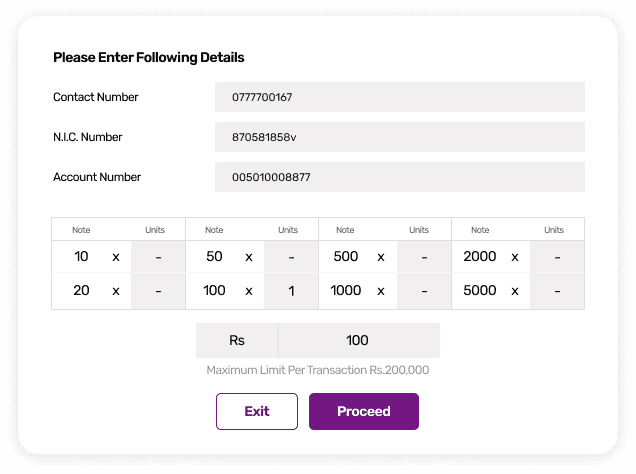Enter units for the 500 note
The height and width of the screenshot is (474, 636).
click(x=424, y=257)
